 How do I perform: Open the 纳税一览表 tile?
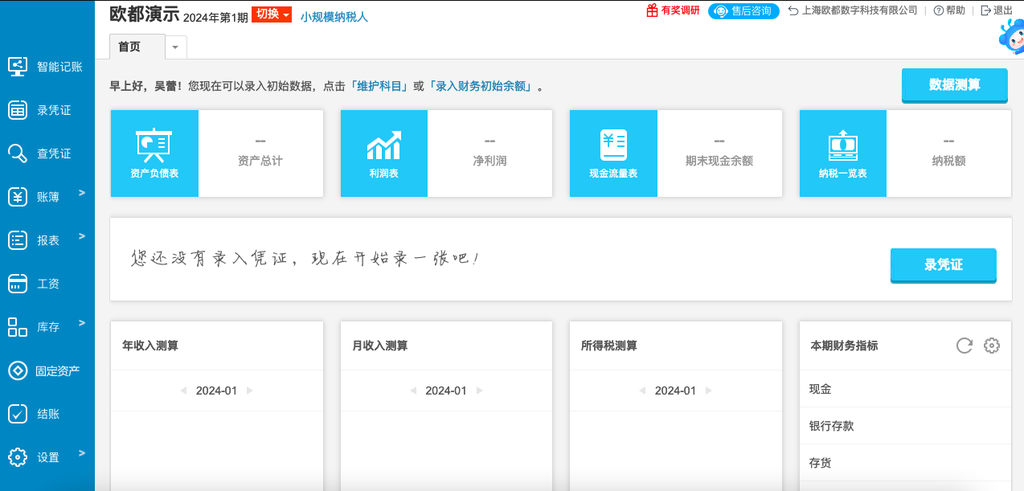click(x=843, y=153)
